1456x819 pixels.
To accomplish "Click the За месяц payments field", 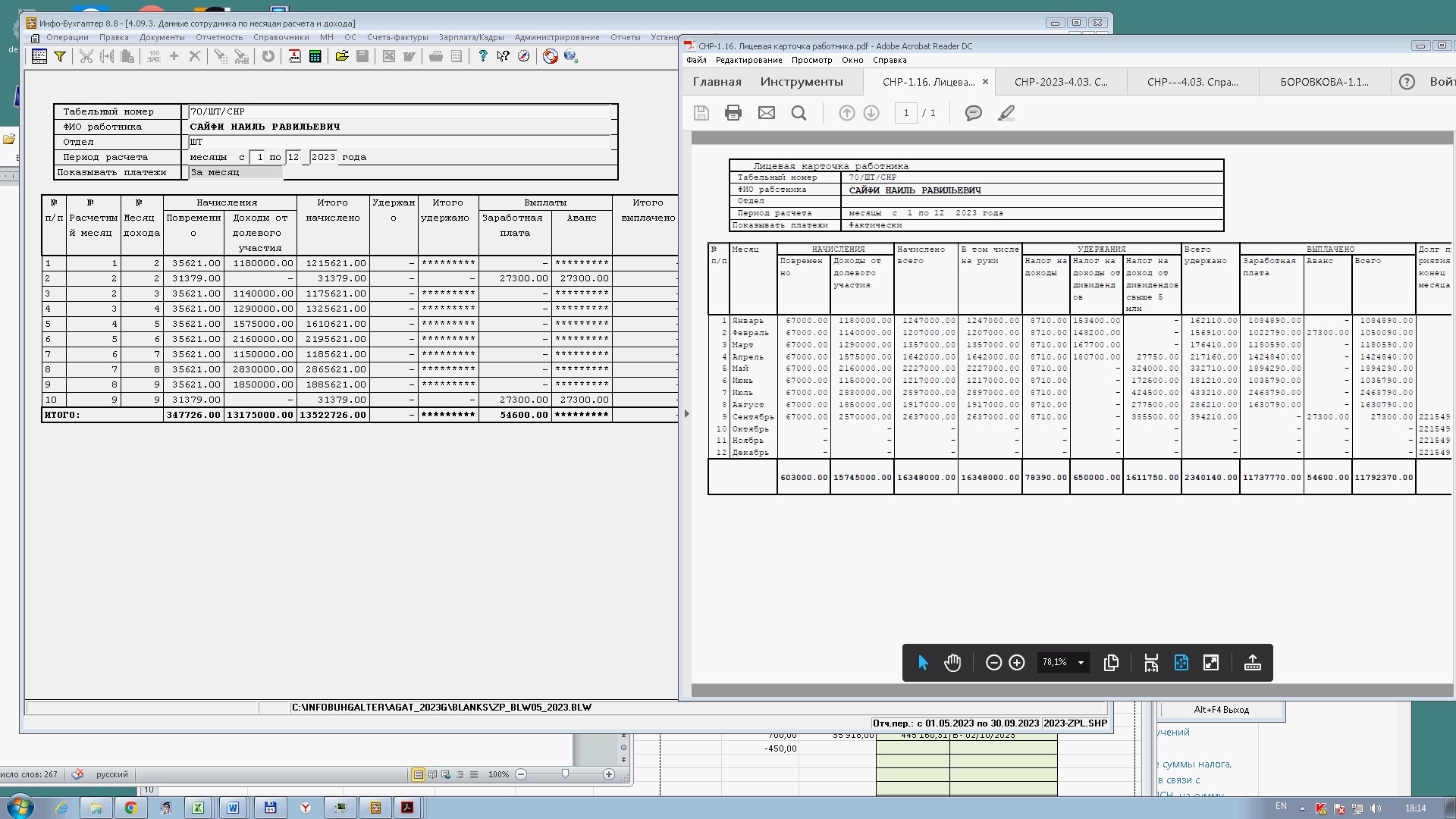I will tap(235, 172).
